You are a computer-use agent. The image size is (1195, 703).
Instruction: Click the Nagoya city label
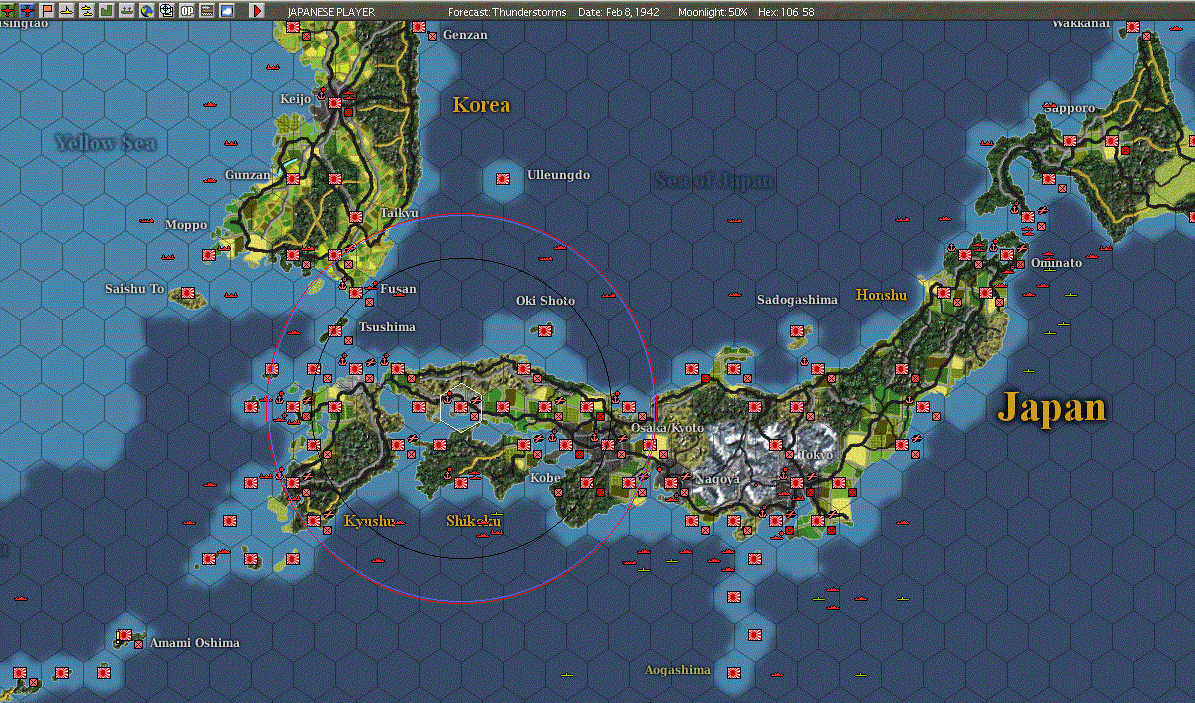718,479
